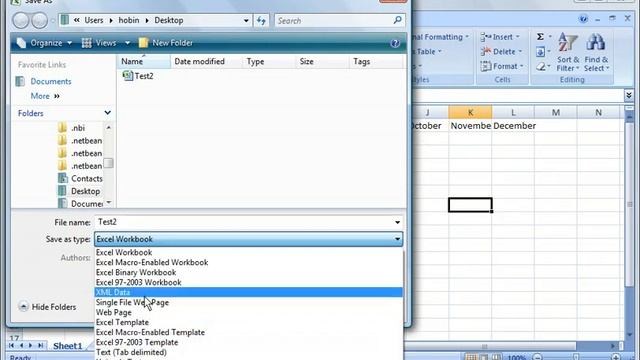Click in the Search box of the dialog
The image size is (640, 360).
(334, 20)
